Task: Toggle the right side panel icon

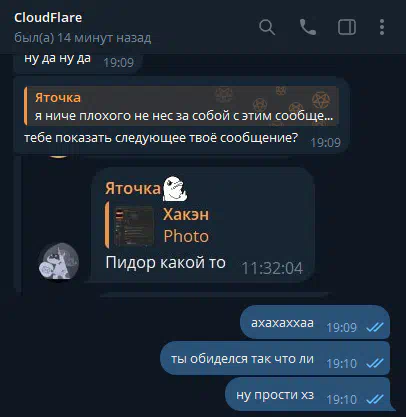Action: pyautogui.click(x=347, y=27)
